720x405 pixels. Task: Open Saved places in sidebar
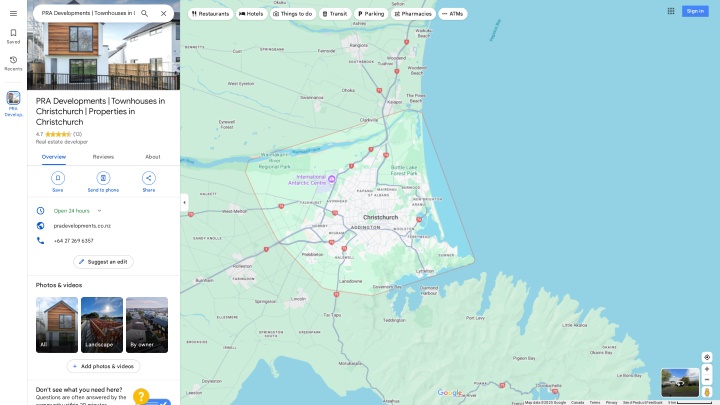[x=13, y=36]
